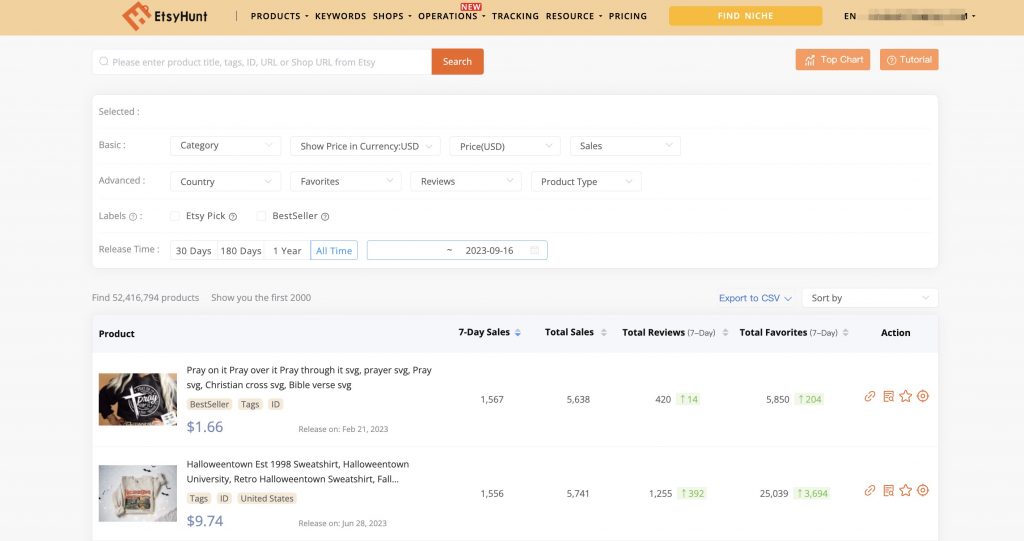Select 30 Days release time
This screenshot has width=1024, height=541.
click(x=193, y=250)
